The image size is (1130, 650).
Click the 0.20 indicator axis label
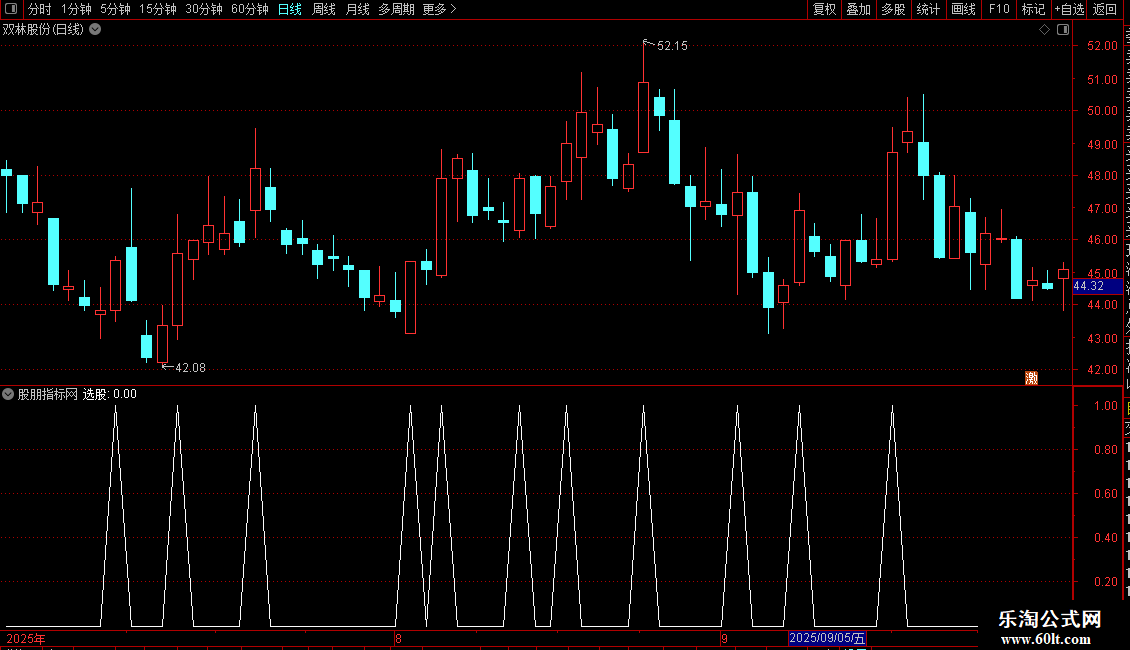point(1105,582)
